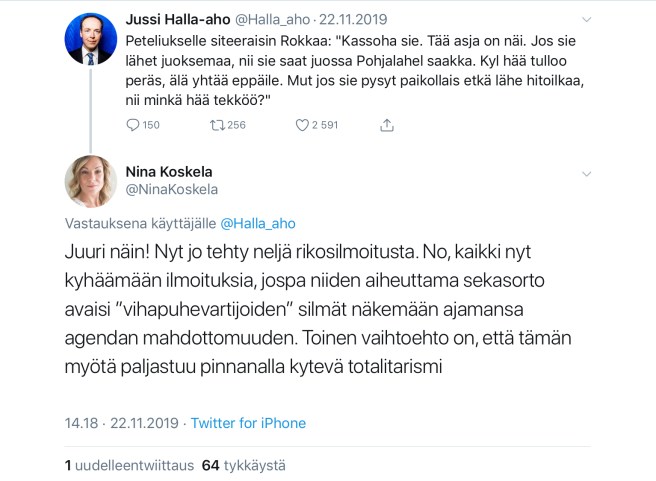Click the 14.18 · 22.11.2019 timestamp
This screenshot has height=481, width=656.
click(121, 423)
